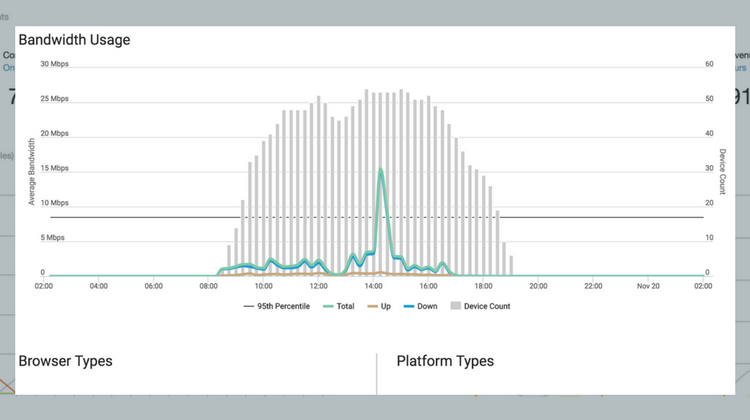Click the 30 Mbps axis label
This screenshot has width=750, height=420.
pyautogui.click(x=55, y=64)
